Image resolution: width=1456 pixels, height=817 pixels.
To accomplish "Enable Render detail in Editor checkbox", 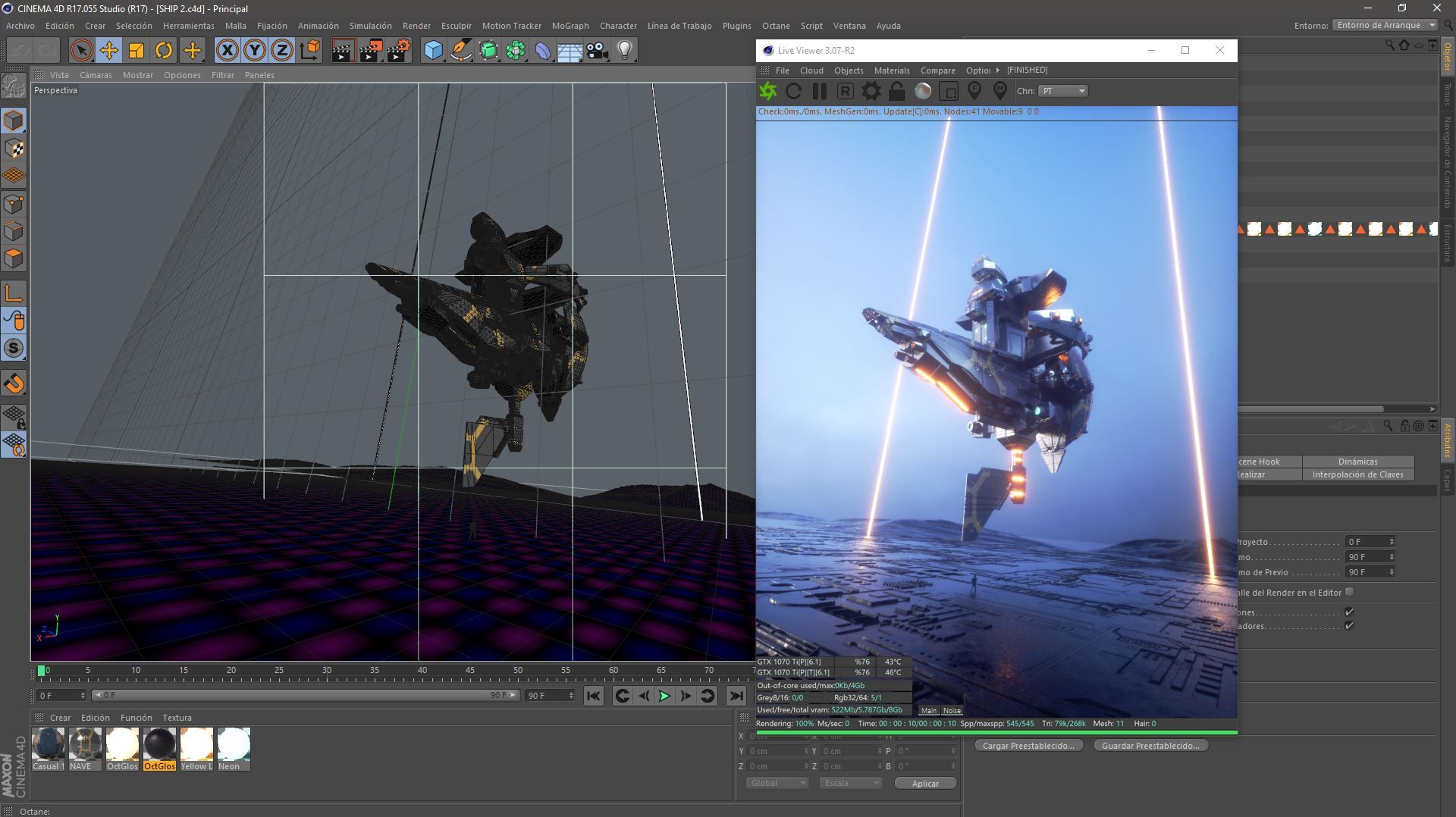I will click(1349, 592).
